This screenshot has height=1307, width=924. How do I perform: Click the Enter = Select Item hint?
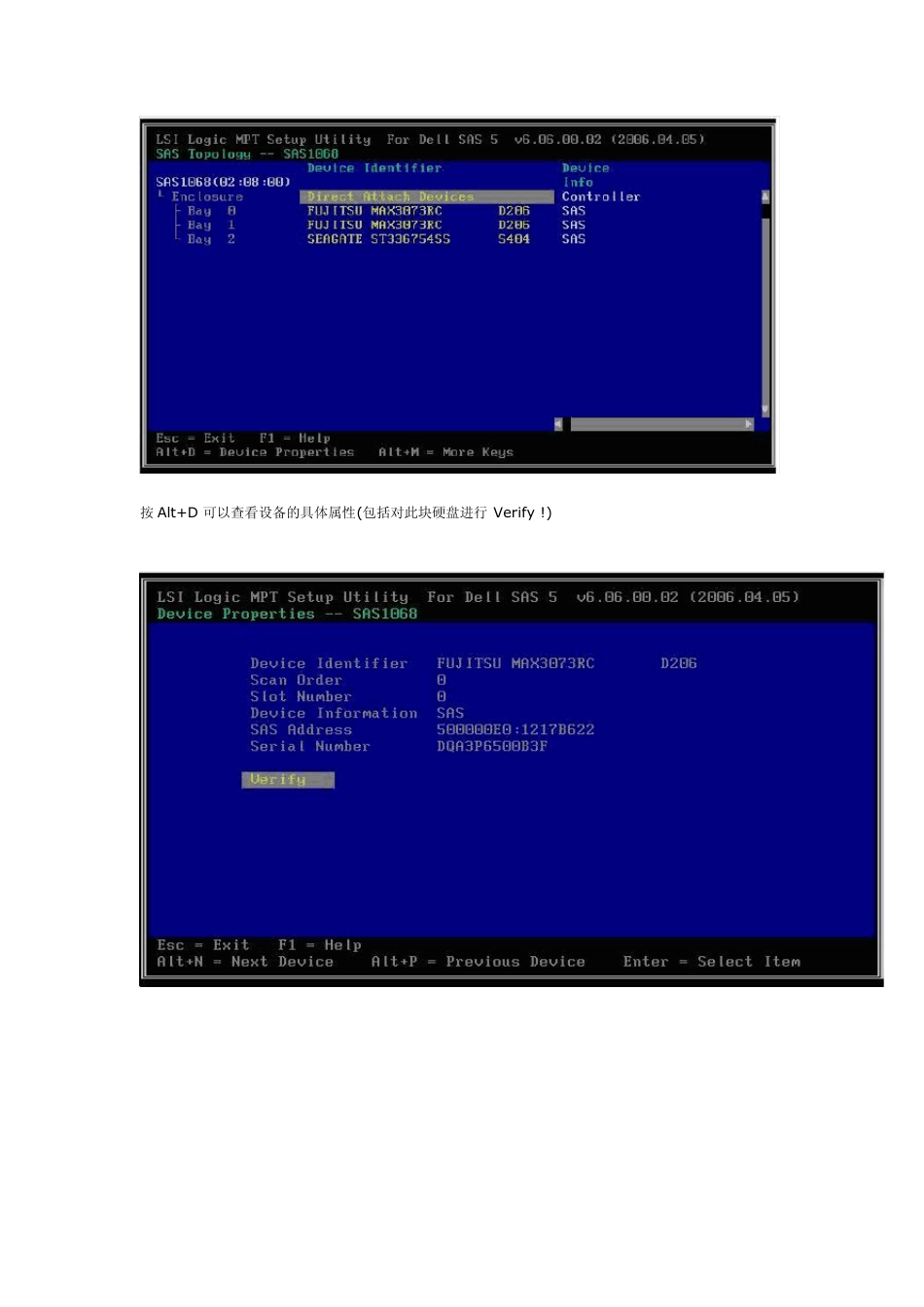(x=712, y=962)
